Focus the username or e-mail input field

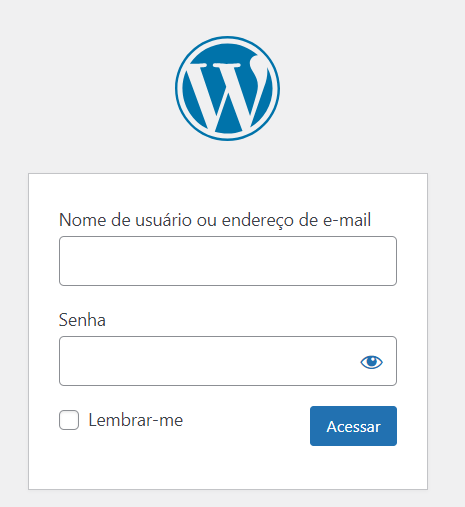click(x=228, y=261)
